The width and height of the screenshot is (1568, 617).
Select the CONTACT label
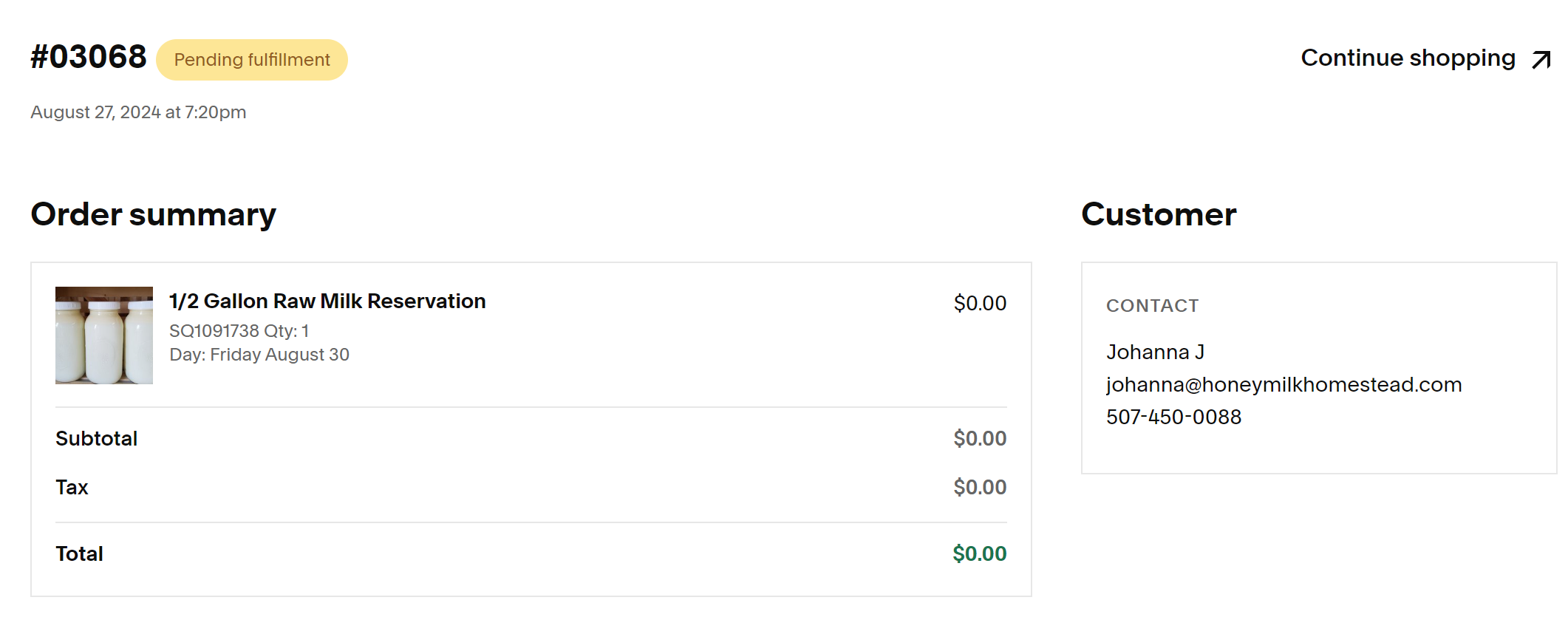click(1152, 306)
